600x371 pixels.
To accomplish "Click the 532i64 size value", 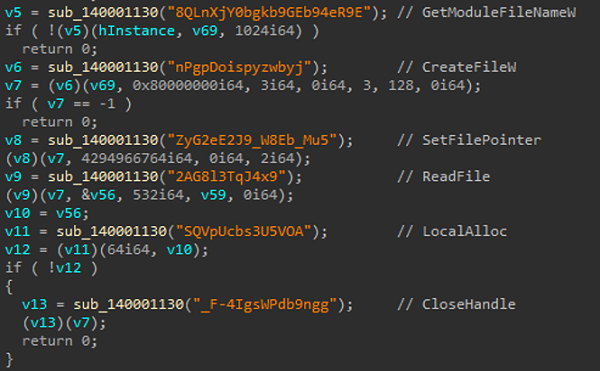I will tap(158, 195).
